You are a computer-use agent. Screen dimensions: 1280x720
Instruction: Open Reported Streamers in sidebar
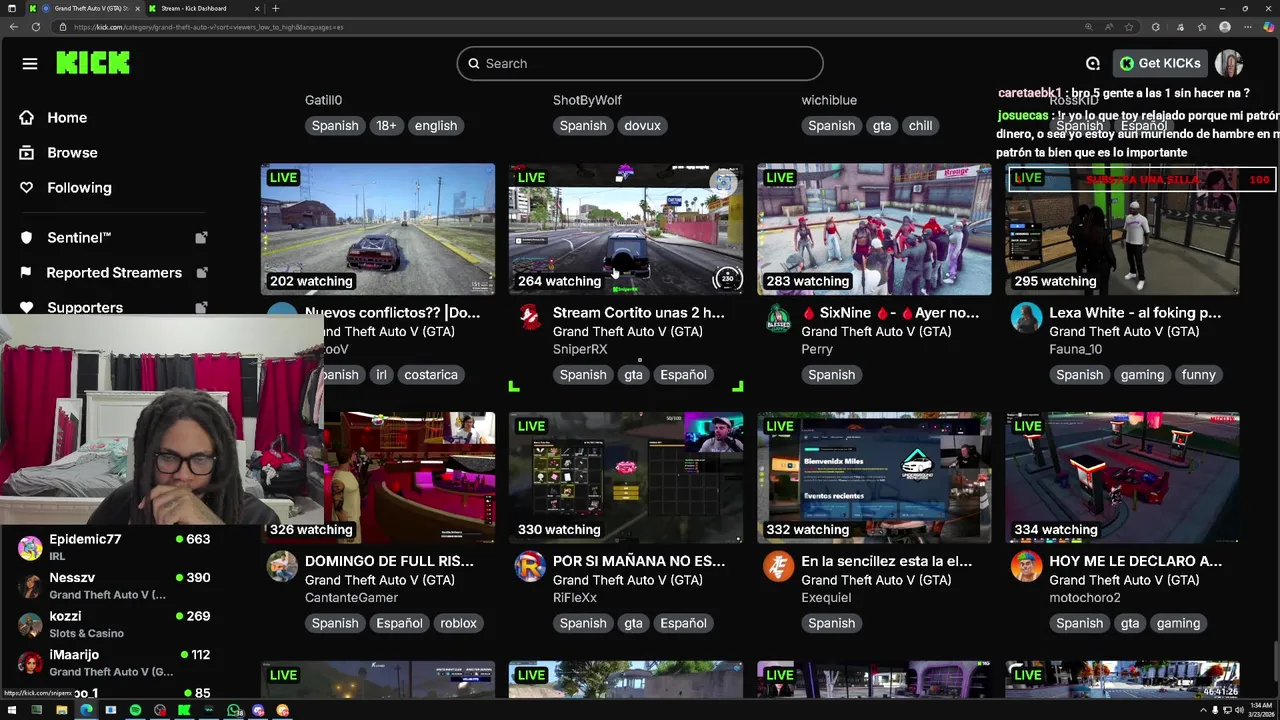pyautogui.click(x=114, y=273)
